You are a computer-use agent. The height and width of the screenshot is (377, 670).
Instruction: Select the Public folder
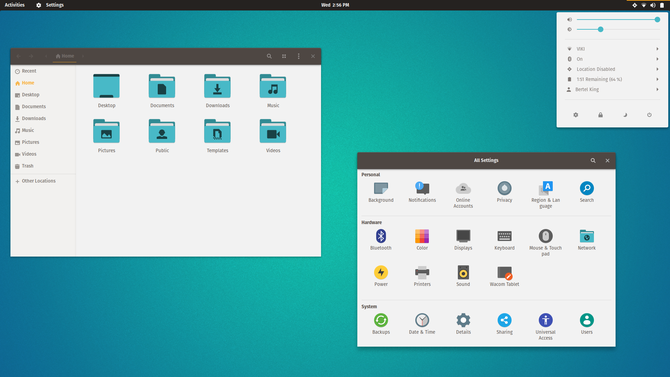pos(162,136)
